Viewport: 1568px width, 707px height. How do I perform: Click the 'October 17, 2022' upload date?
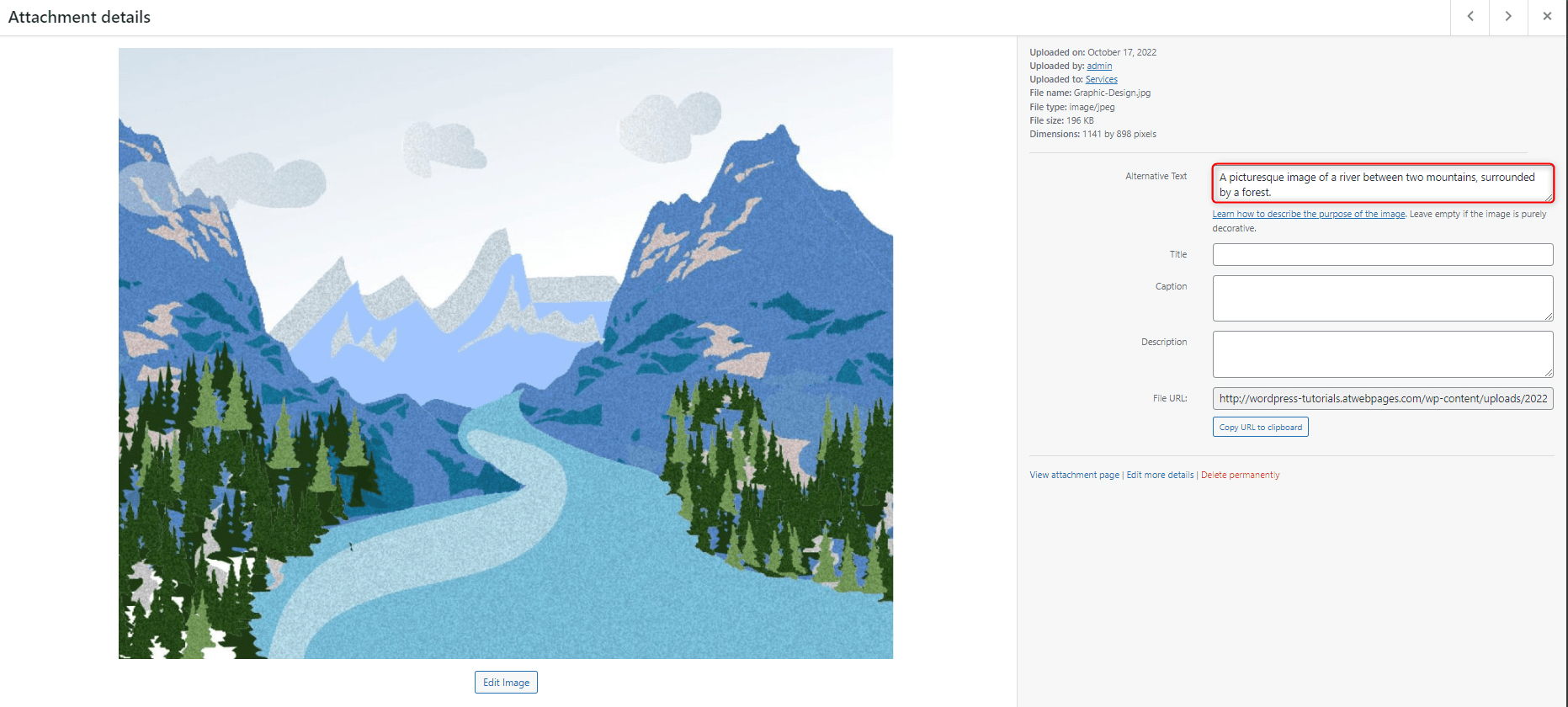point(1122,52)
